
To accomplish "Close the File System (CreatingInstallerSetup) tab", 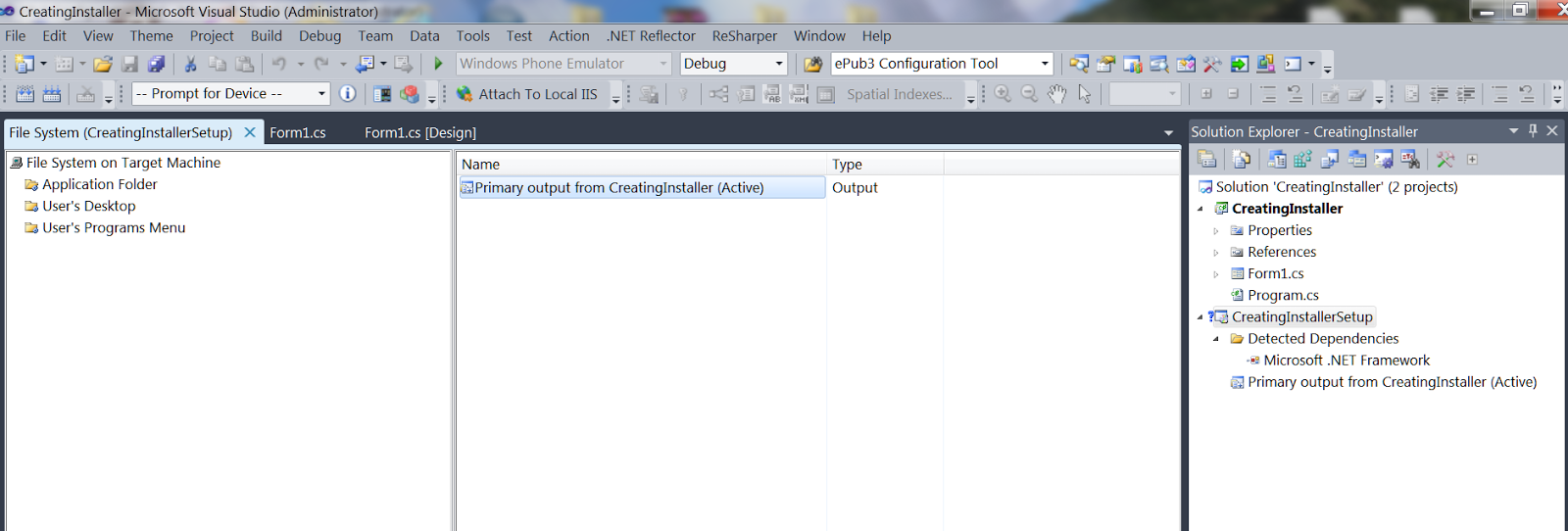I will [250, 132].
